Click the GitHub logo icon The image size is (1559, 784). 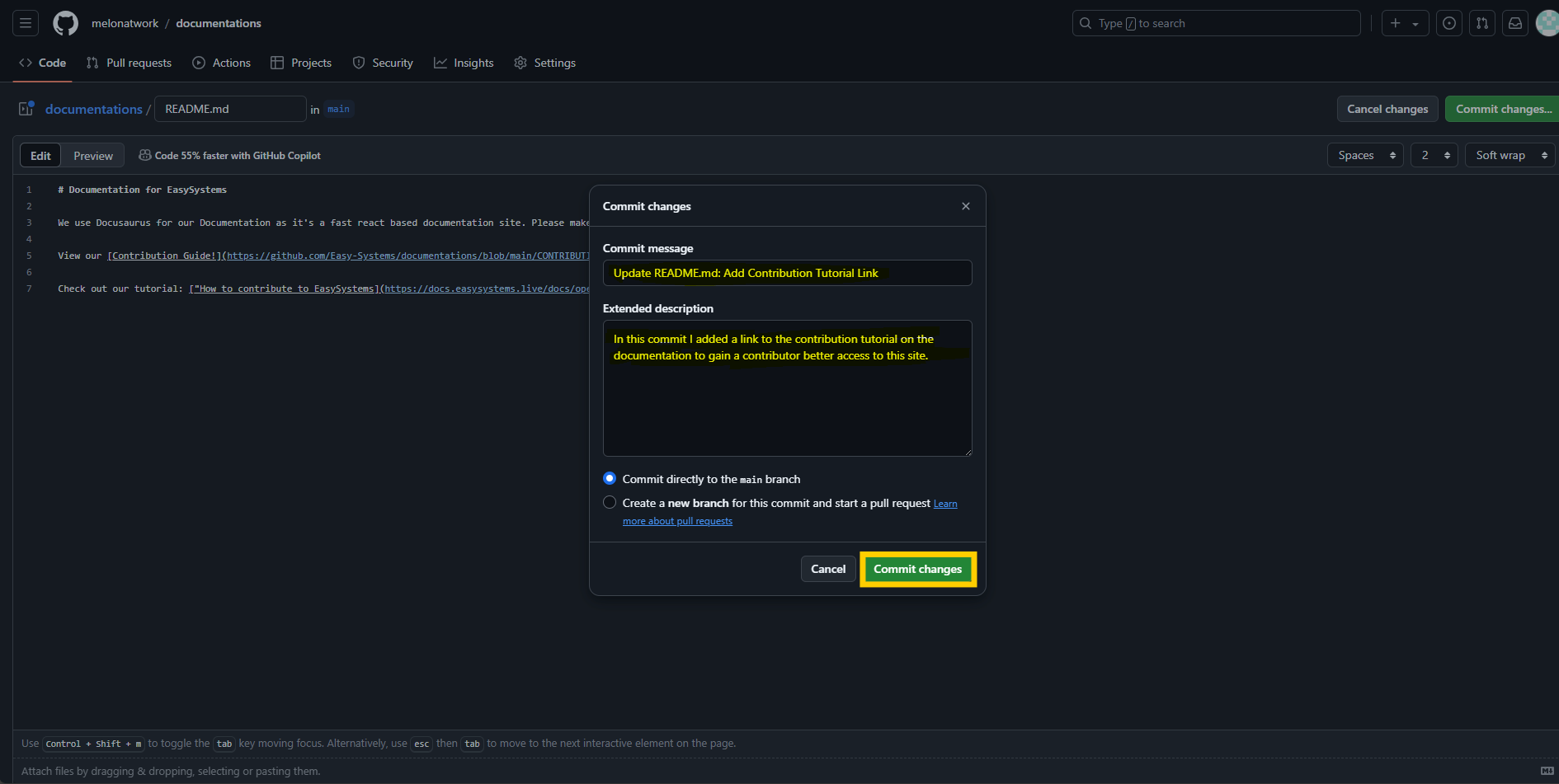[x=65, y=23]
